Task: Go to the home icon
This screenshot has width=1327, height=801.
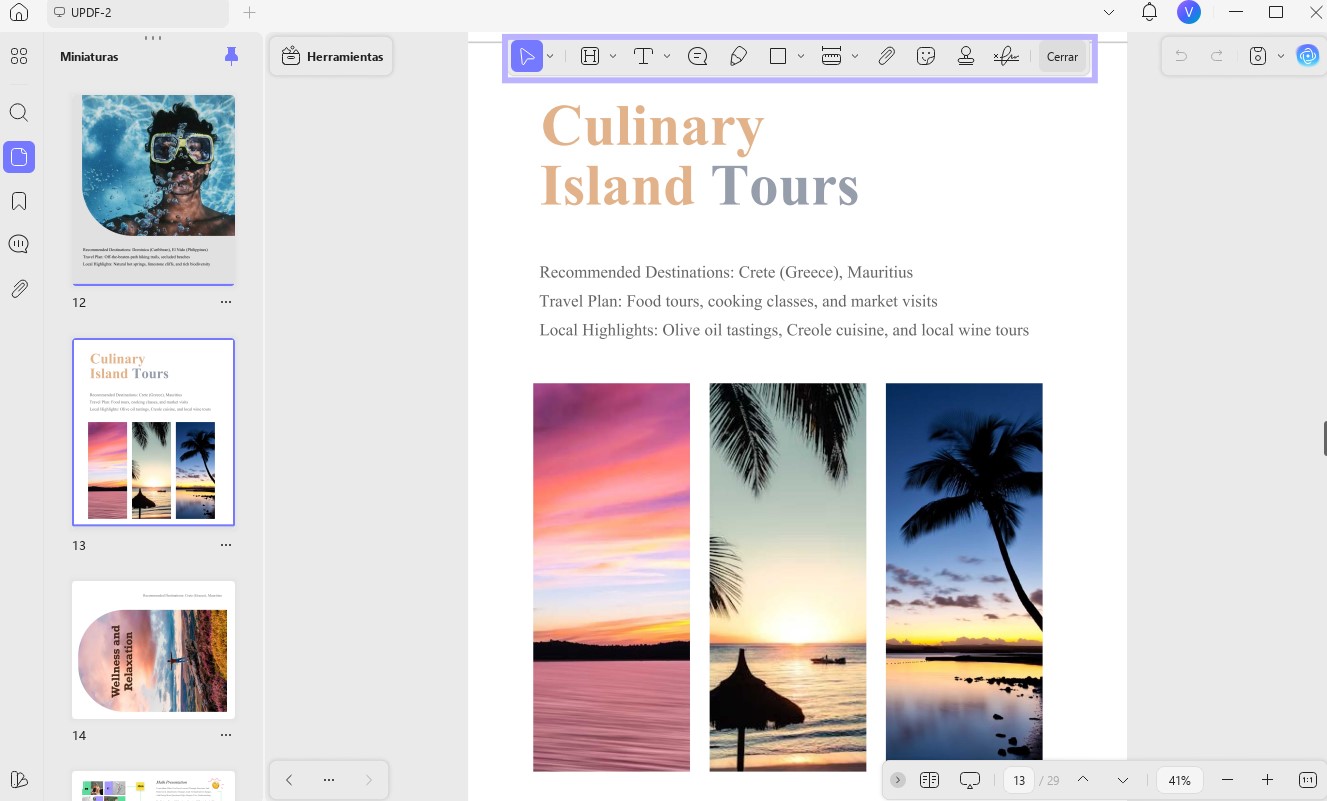Action: click(x=18, y=12)
